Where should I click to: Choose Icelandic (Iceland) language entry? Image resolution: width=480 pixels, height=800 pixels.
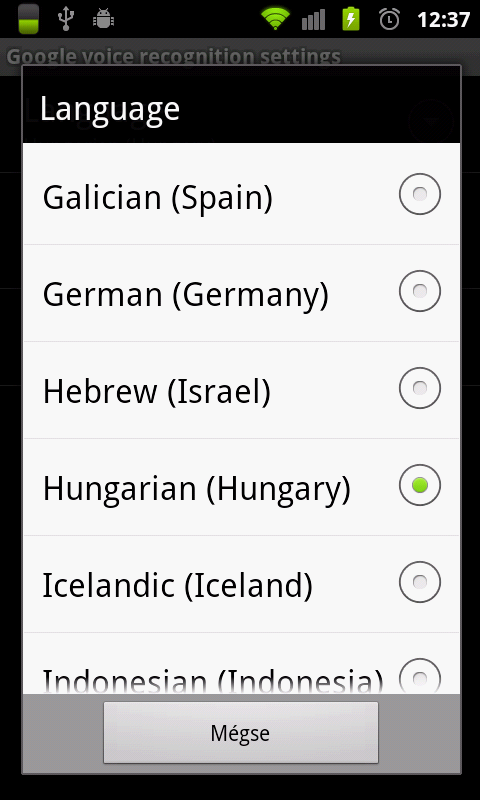[241, 584]
